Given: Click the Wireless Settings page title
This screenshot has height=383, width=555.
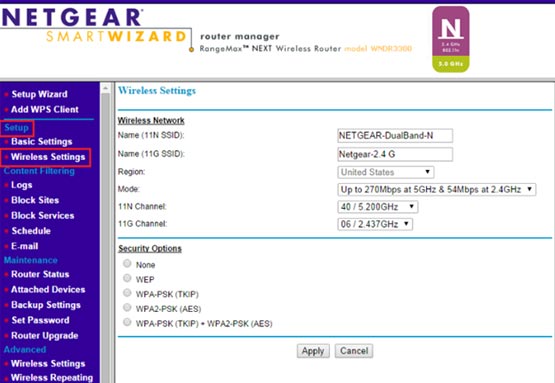Looking at the screenshot, I should pyautogui.click(x=157, y=91).
